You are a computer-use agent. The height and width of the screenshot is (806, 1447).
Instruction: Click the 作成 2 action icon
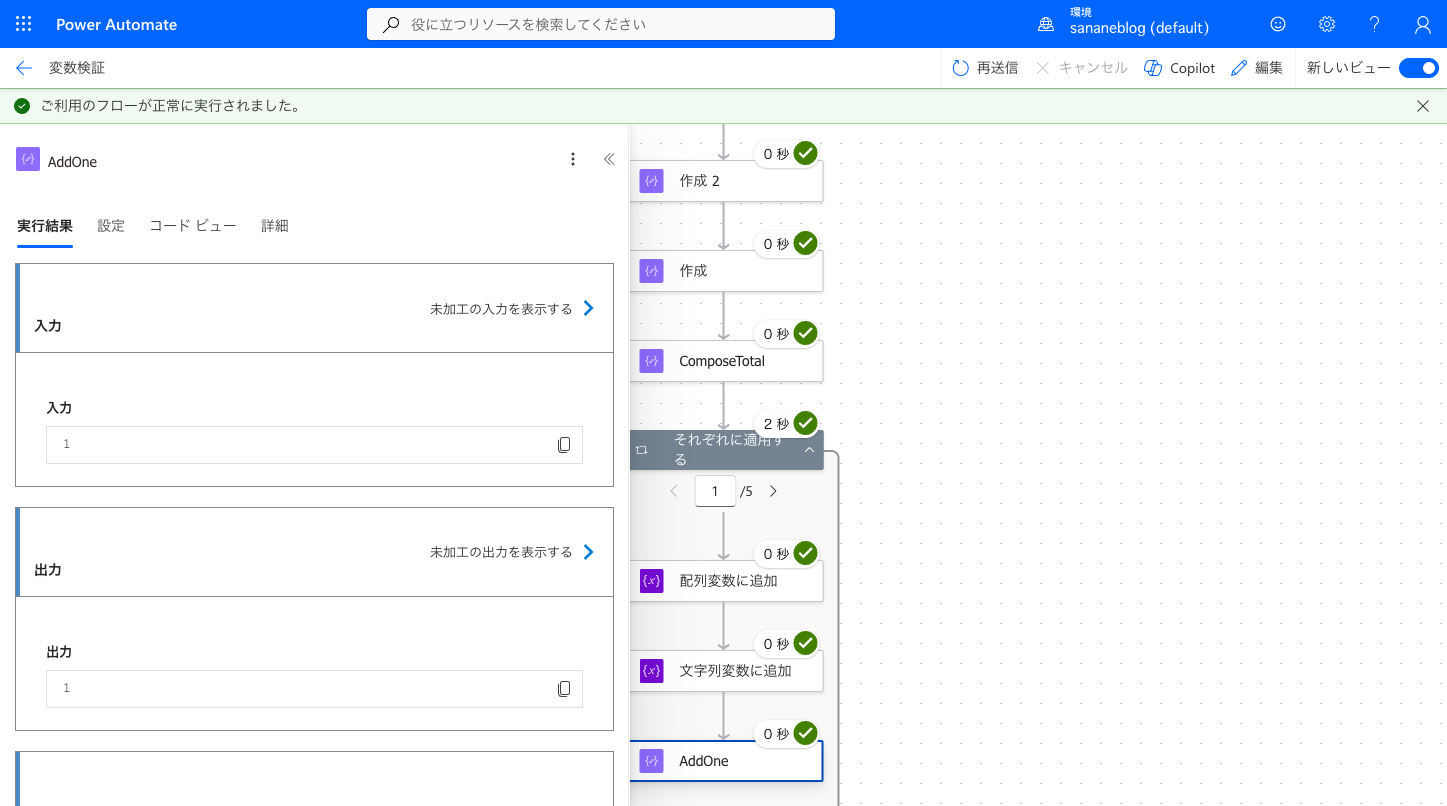652,181
